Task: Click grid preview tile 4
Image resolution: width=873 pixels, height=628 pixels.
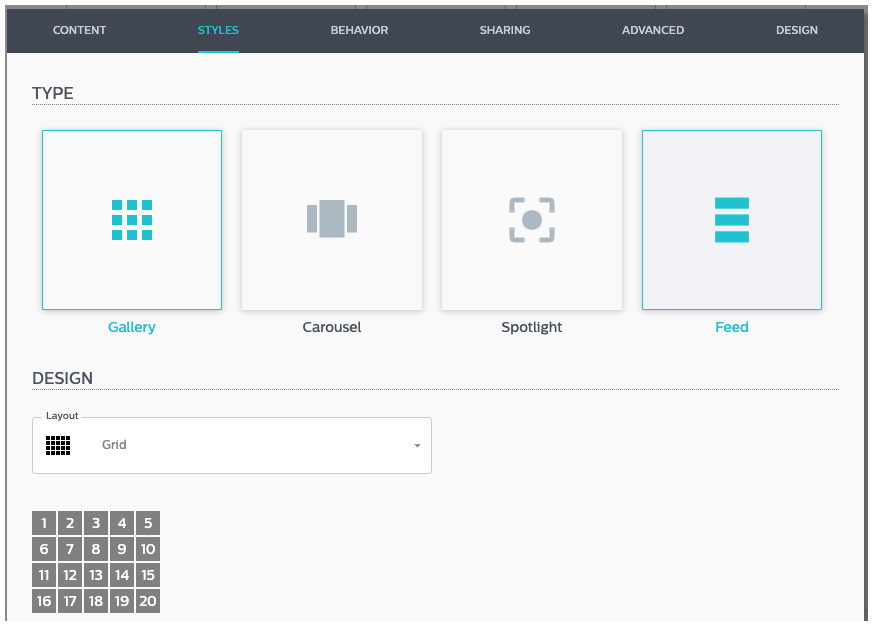Action: click(x=122, y=523)
